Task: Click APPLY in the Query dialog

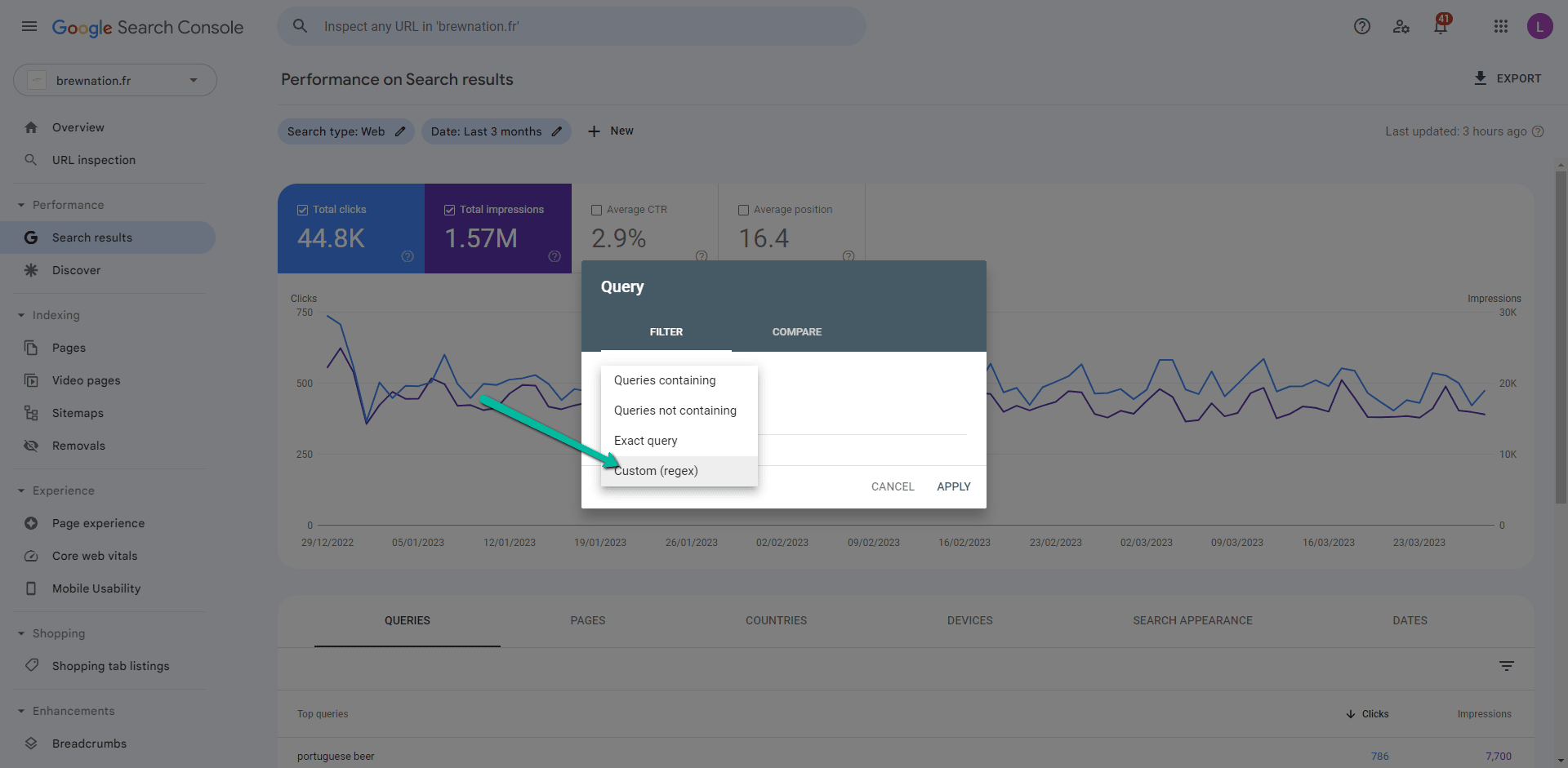Action: tap(954, 486)
